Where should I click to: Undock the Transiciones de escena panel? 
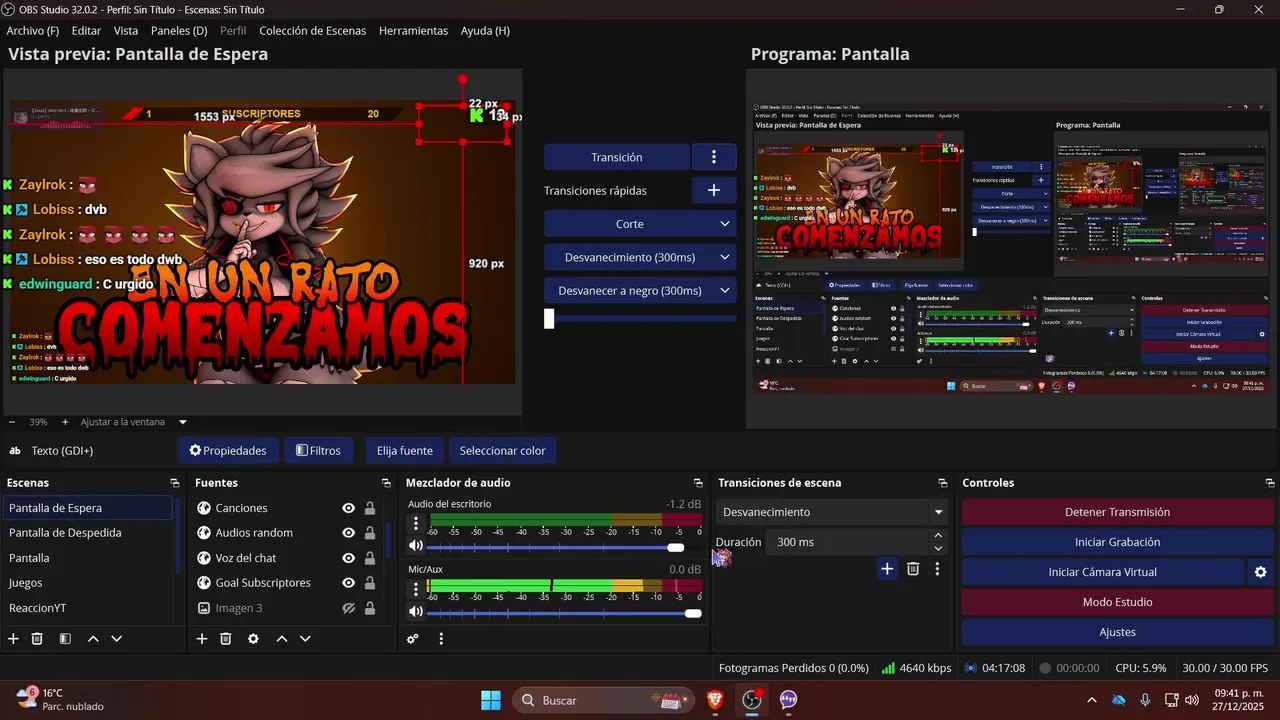click(942, 483)
